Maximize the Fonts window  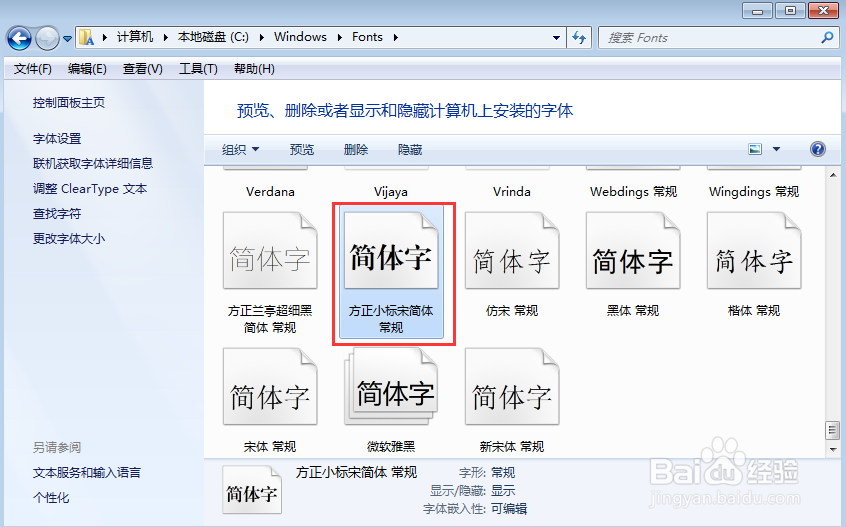(x=790, y=11)
